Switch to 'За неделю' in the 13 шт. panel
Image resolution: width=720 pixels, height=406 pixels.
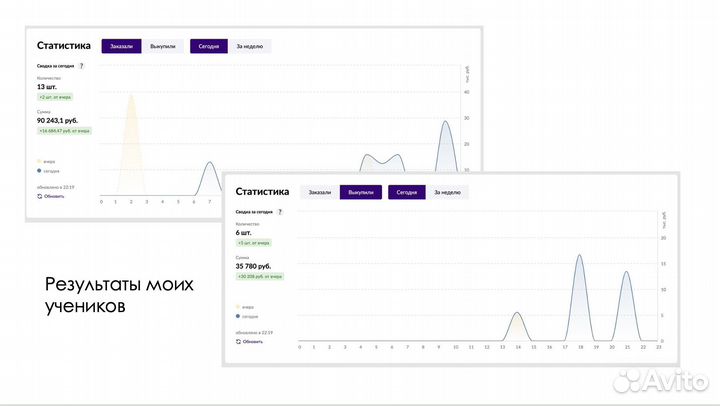(249, 46)
